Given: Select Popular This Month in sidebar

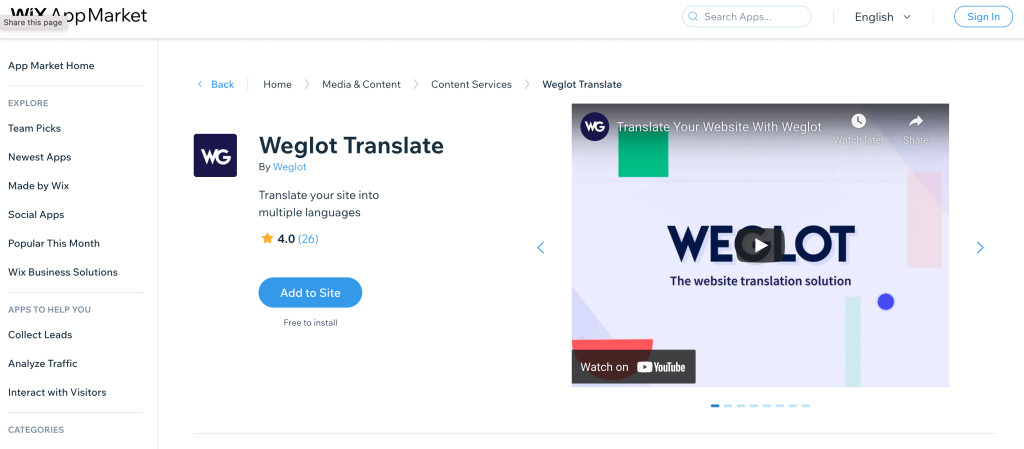Looking at the screenshot, I should [54, 243].
